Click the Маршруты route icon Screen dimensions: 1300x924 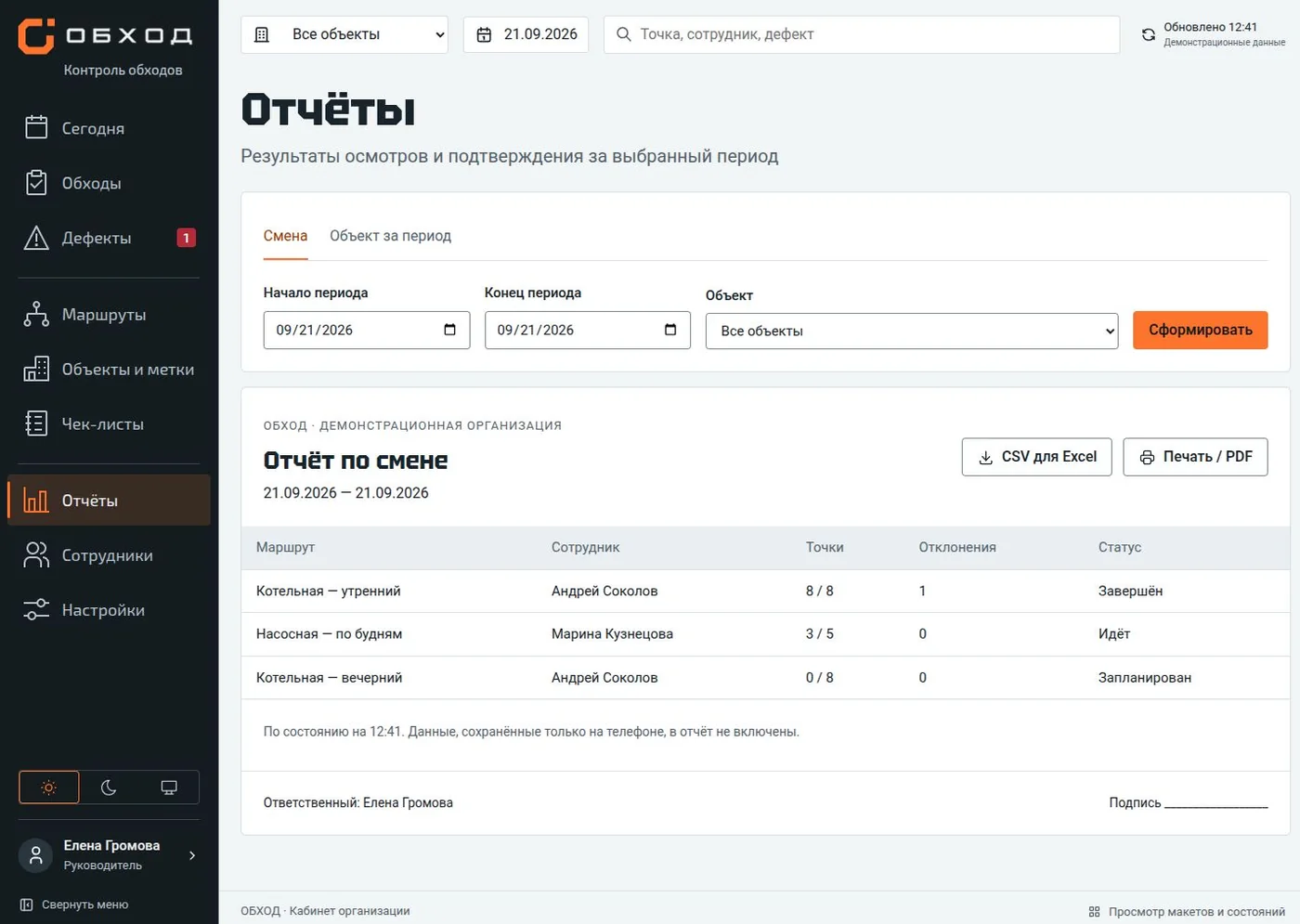click(x=36, y=314)
